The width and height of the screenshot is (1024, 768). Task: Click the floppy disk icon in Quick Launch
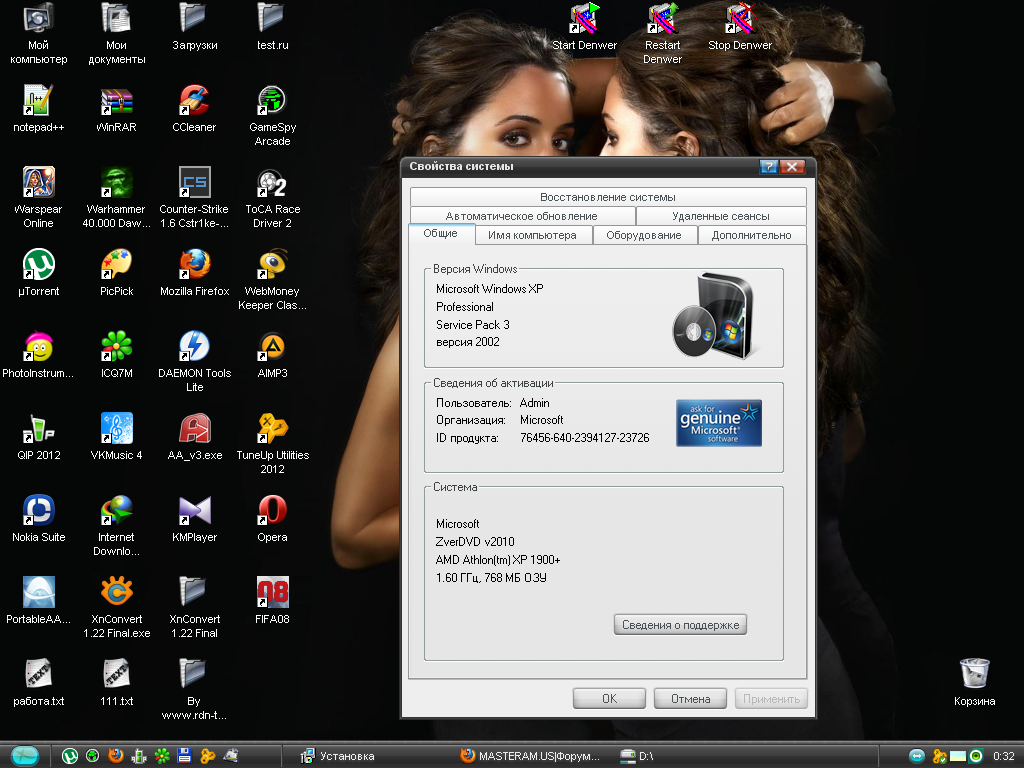[x=184, y=756]
